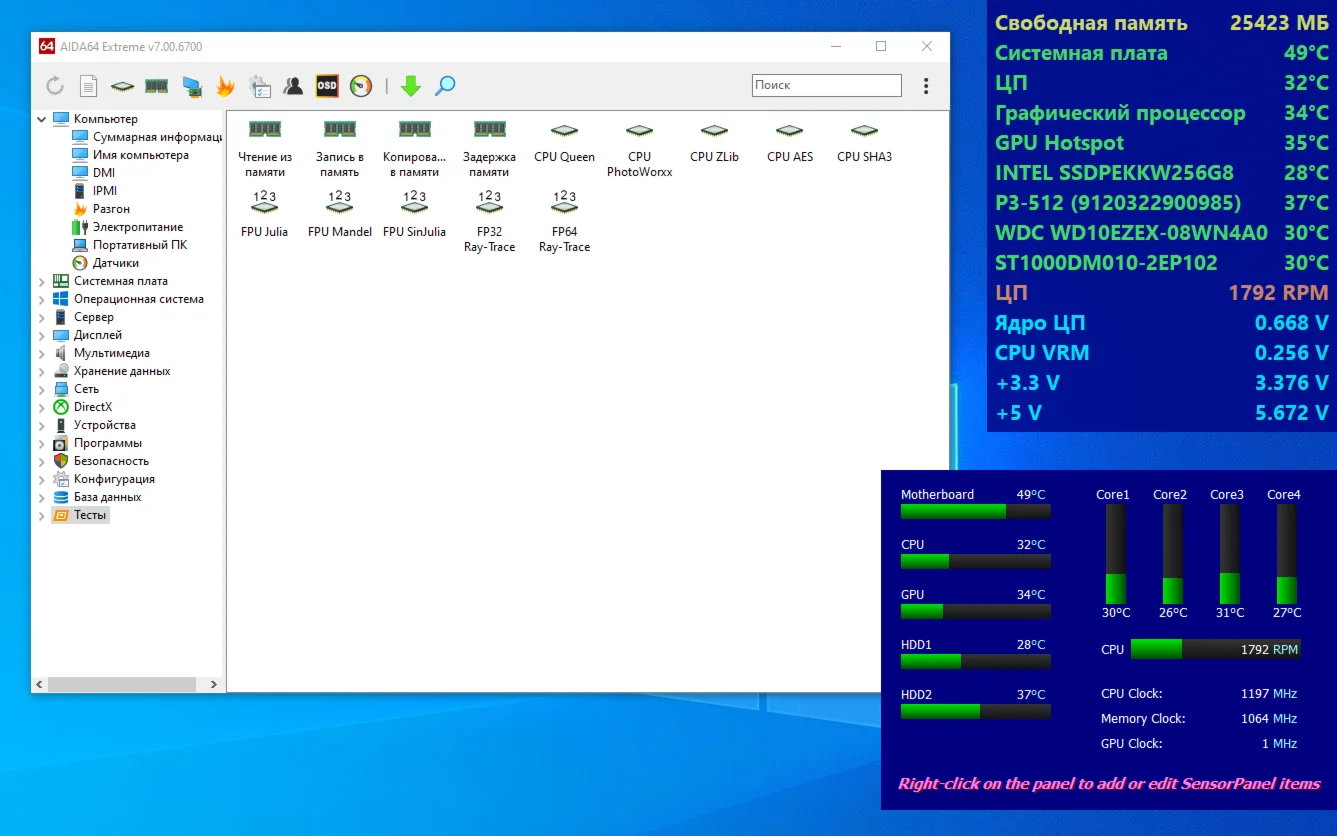1337x836 pixels.
Task: Expand the Хранение данных tree node
Action: (42, 371)
